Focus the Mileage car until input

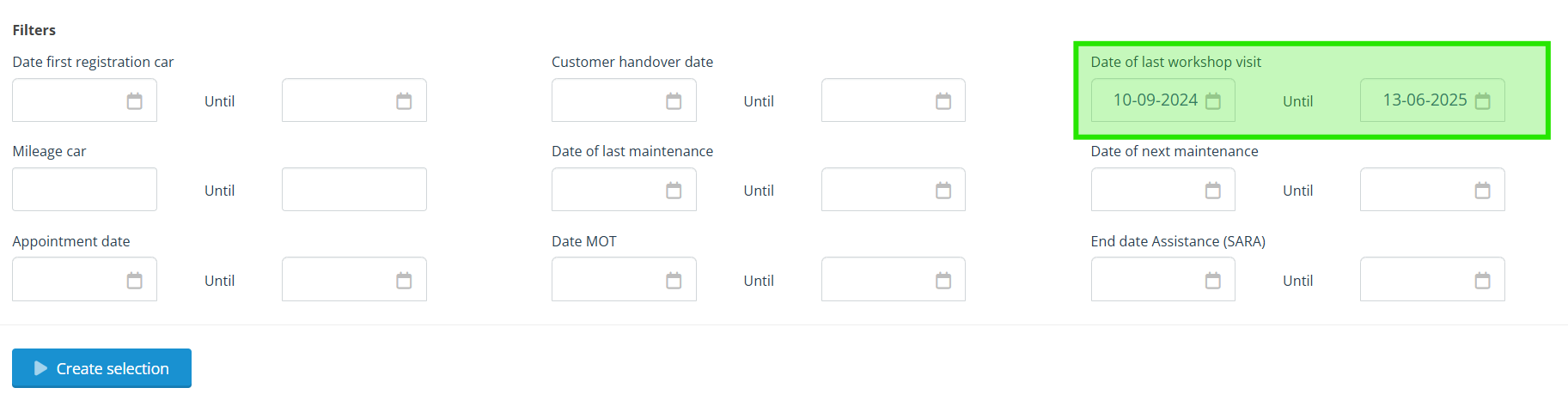(354, 190)
